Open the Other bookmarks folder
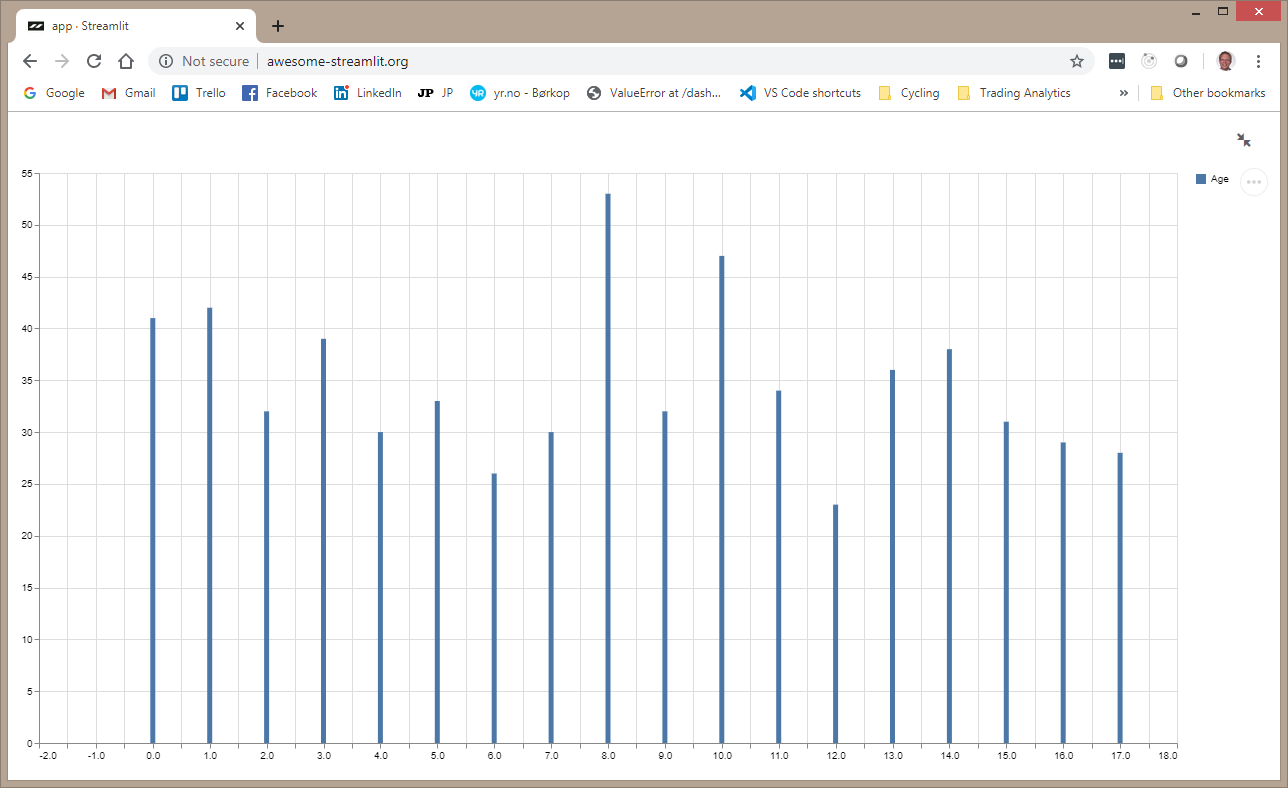1288x788 pixels. click(x=1208, y=93)
